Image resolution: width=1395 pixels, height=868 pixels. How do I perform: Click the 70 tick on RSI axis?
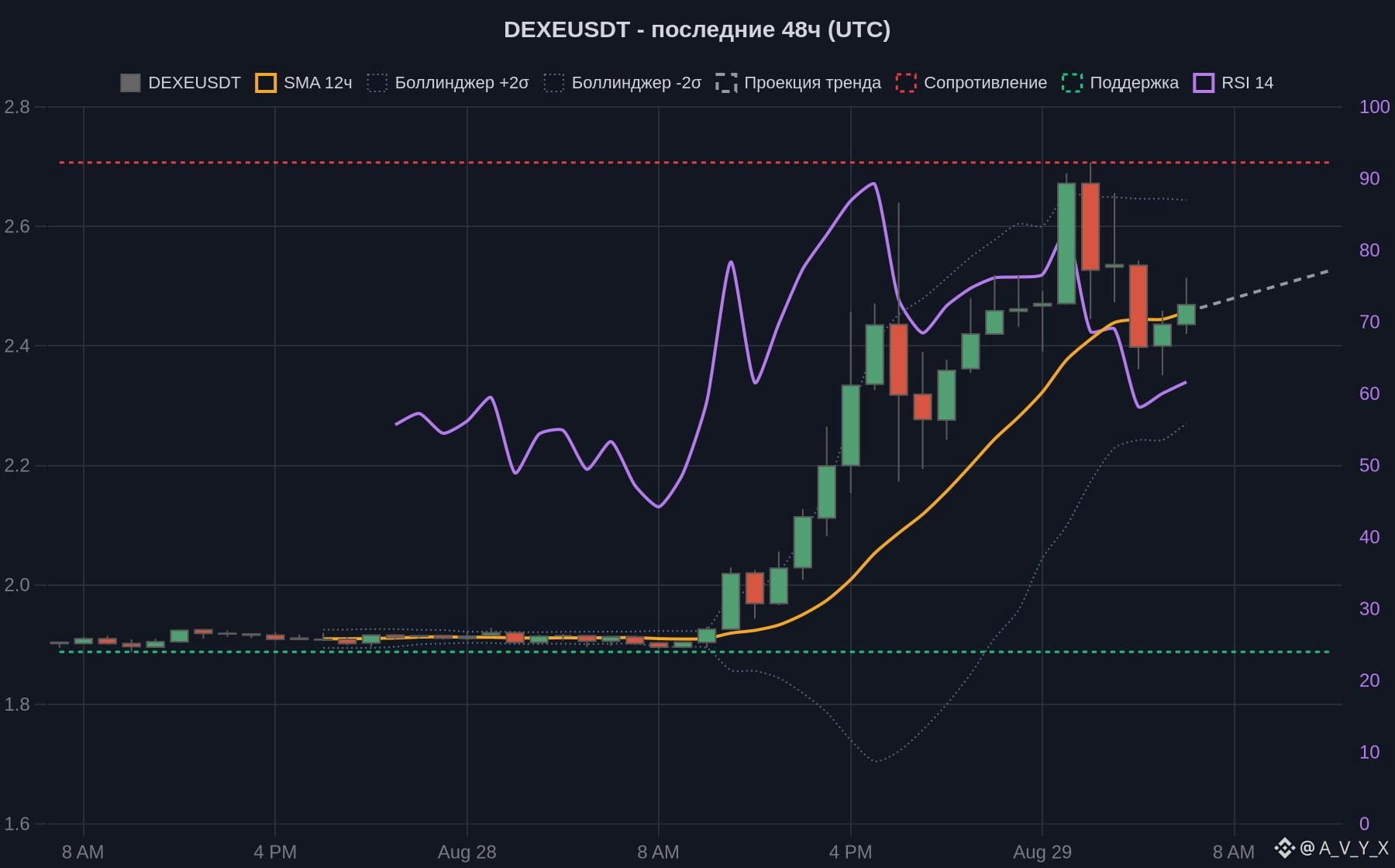1369,322
